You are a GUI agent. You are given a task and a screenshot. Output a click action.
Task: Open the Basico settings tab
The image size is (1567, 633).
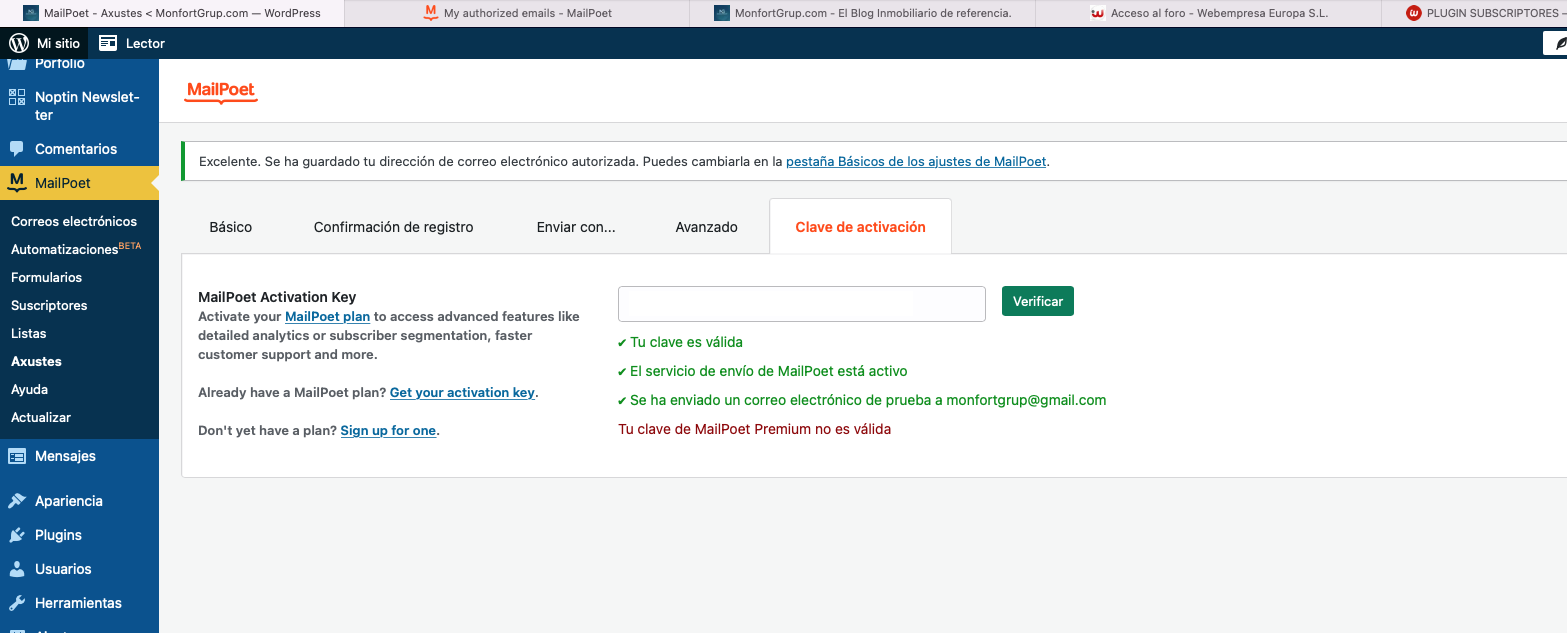click(231, 227)
